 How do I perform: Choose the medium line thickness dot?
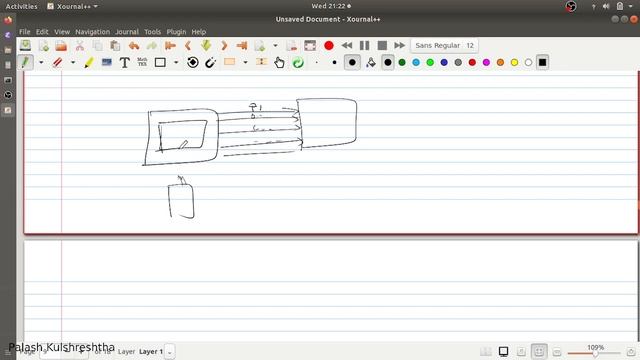point(334,62)
